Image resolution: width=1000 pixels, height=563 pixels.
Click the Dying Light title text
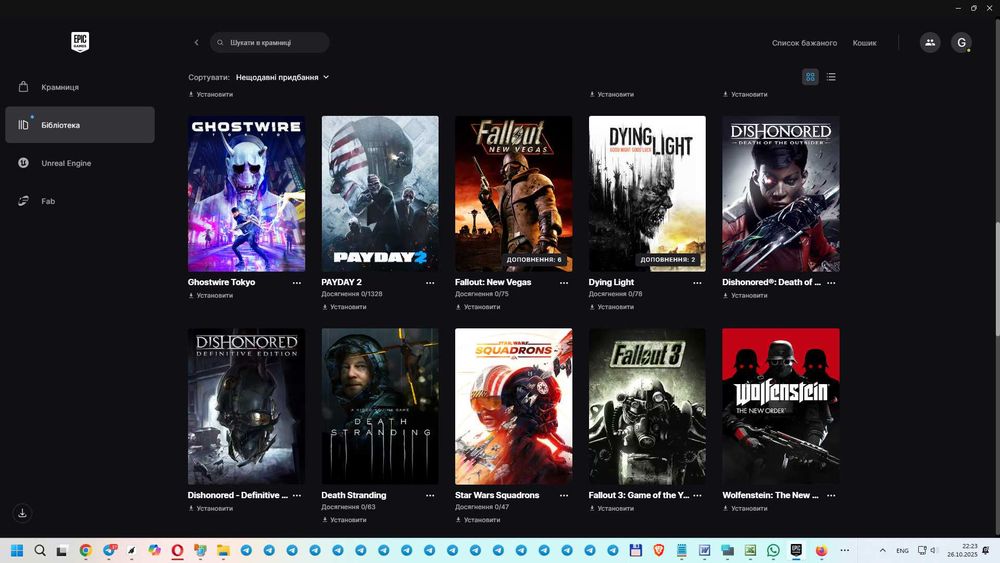(x=611, y=282)
